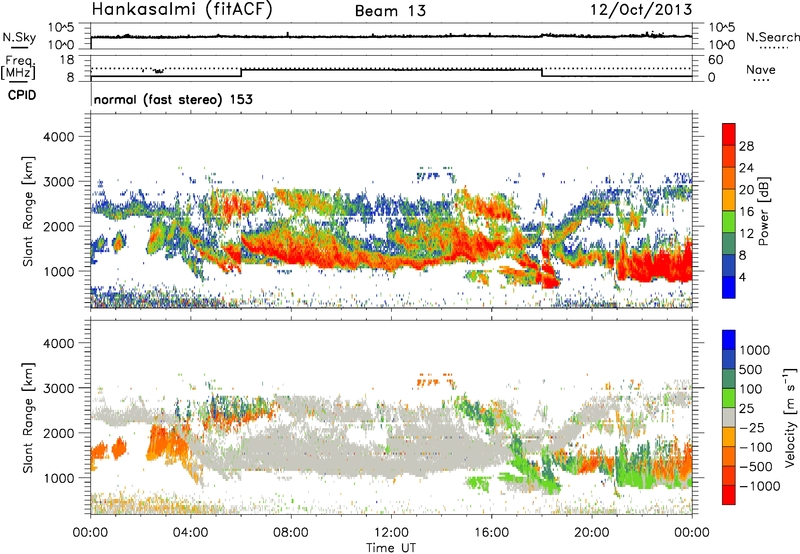
Task: Click the Slant Range label of the power panel
Action: point(28,211)
